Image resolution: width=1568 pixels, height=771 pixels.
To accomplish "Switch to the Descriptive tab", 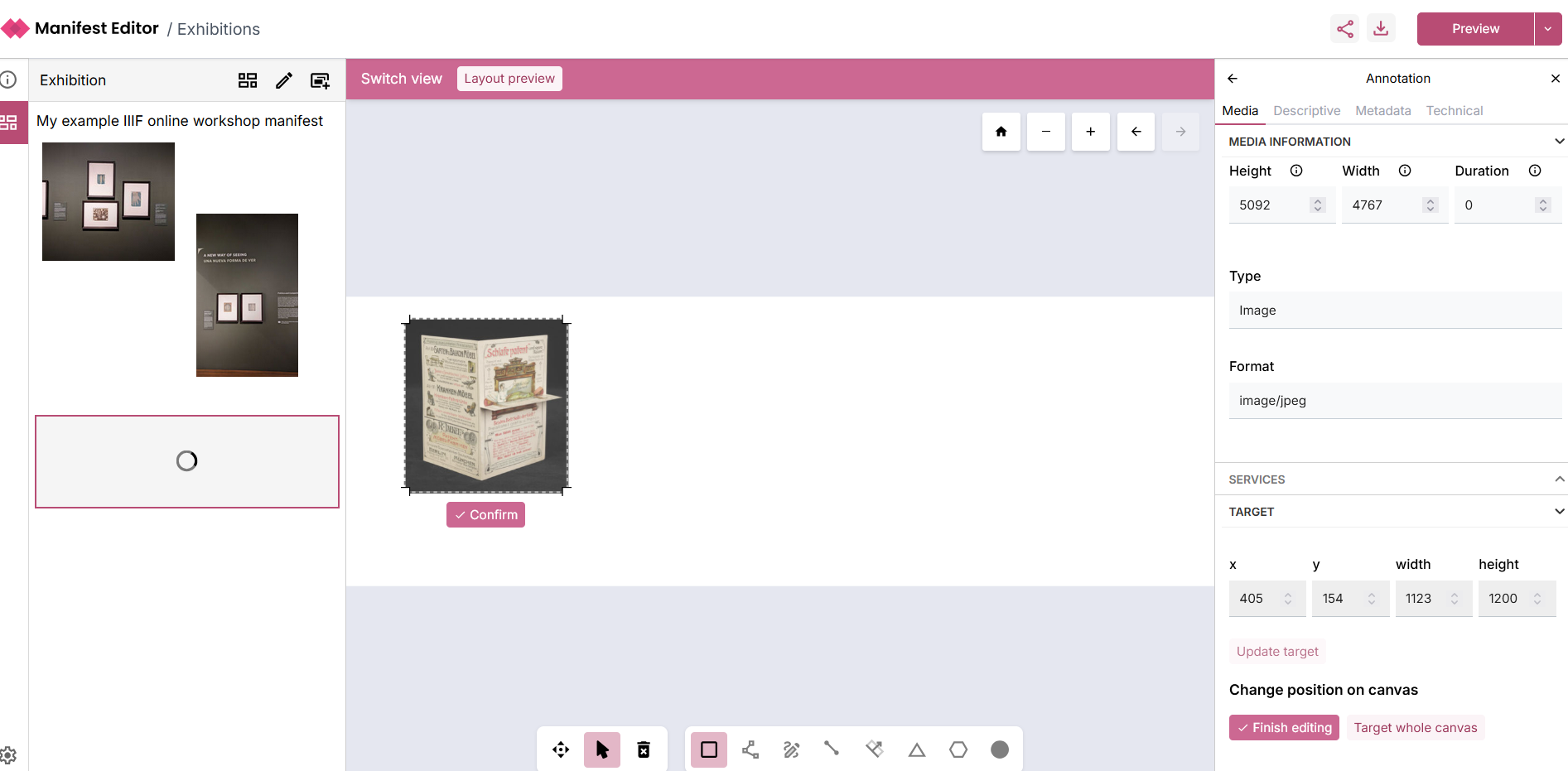I will tap(1306, 111).
